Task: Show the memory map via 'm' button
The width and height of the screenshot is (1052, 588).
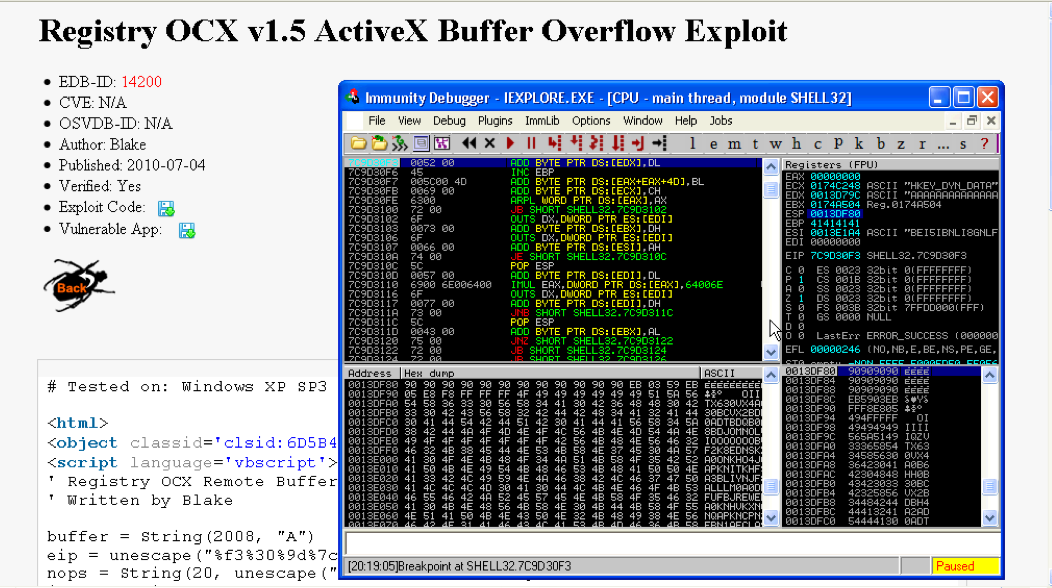Action: pos(735,143)
